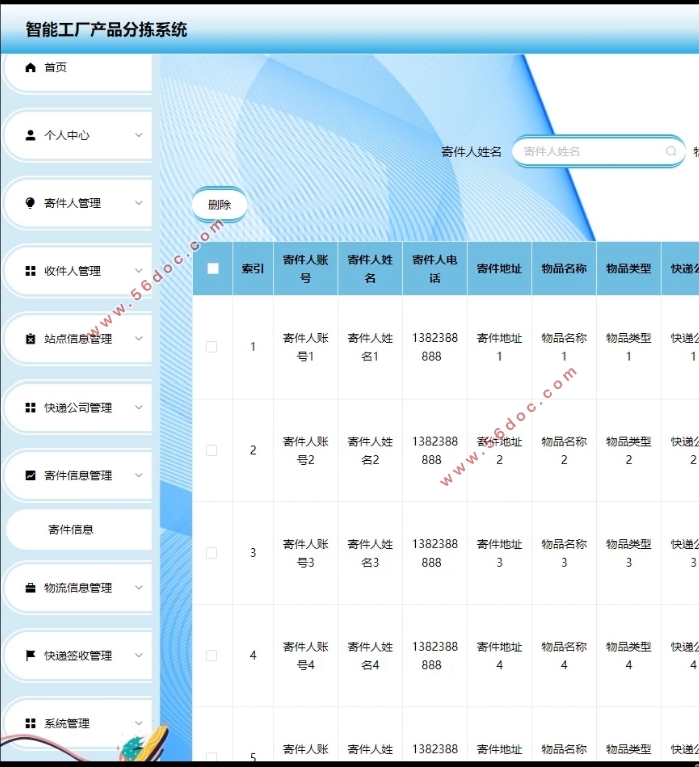Click the 寄件人管理 sidebar icon
The image size is (699, 767).
point(30,203)
